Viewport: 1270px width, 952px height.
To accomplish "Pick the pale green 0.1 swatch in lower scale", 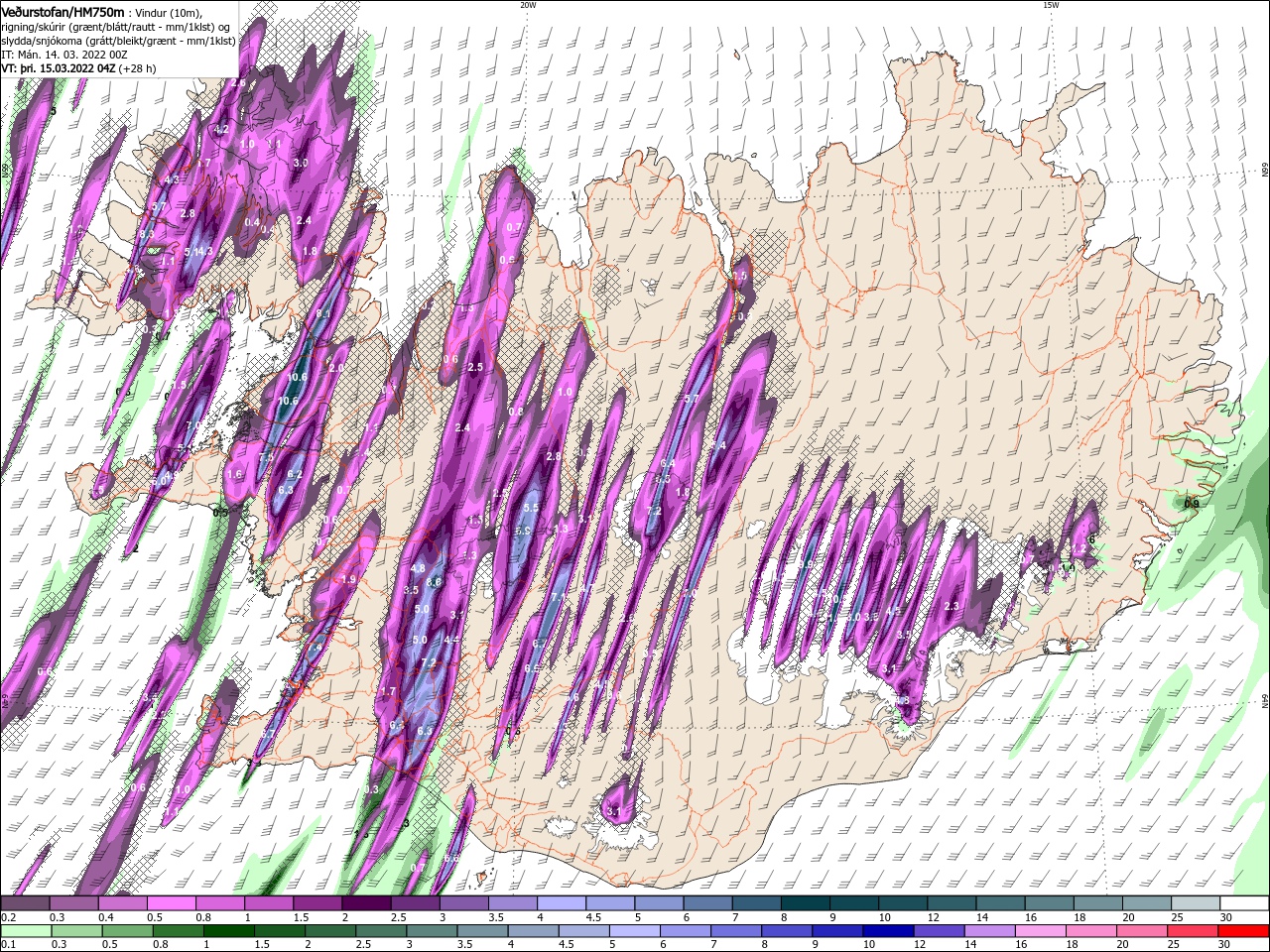I will (26, 931).
